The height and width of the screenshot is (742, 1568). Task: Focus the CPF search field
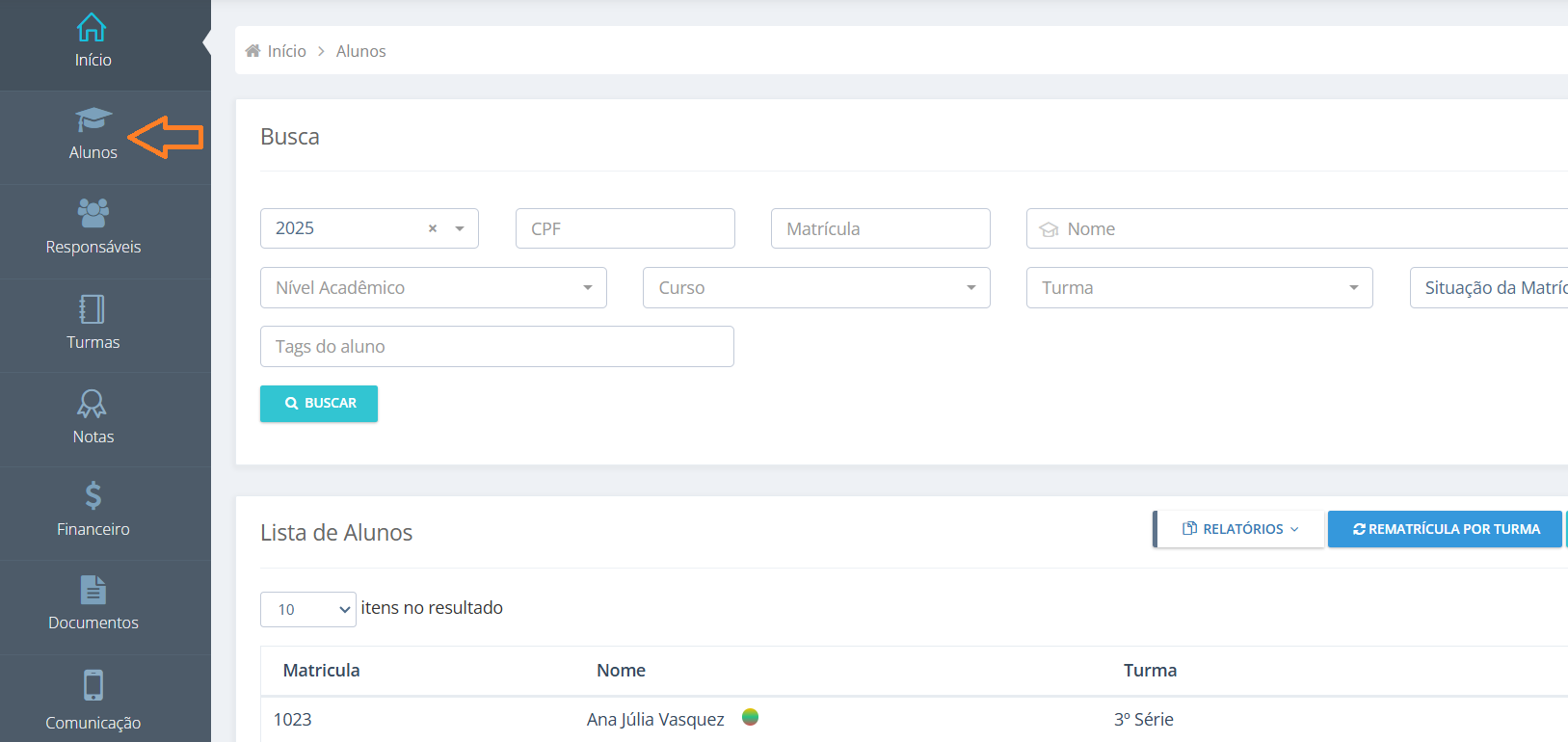(x=625, y=228)
